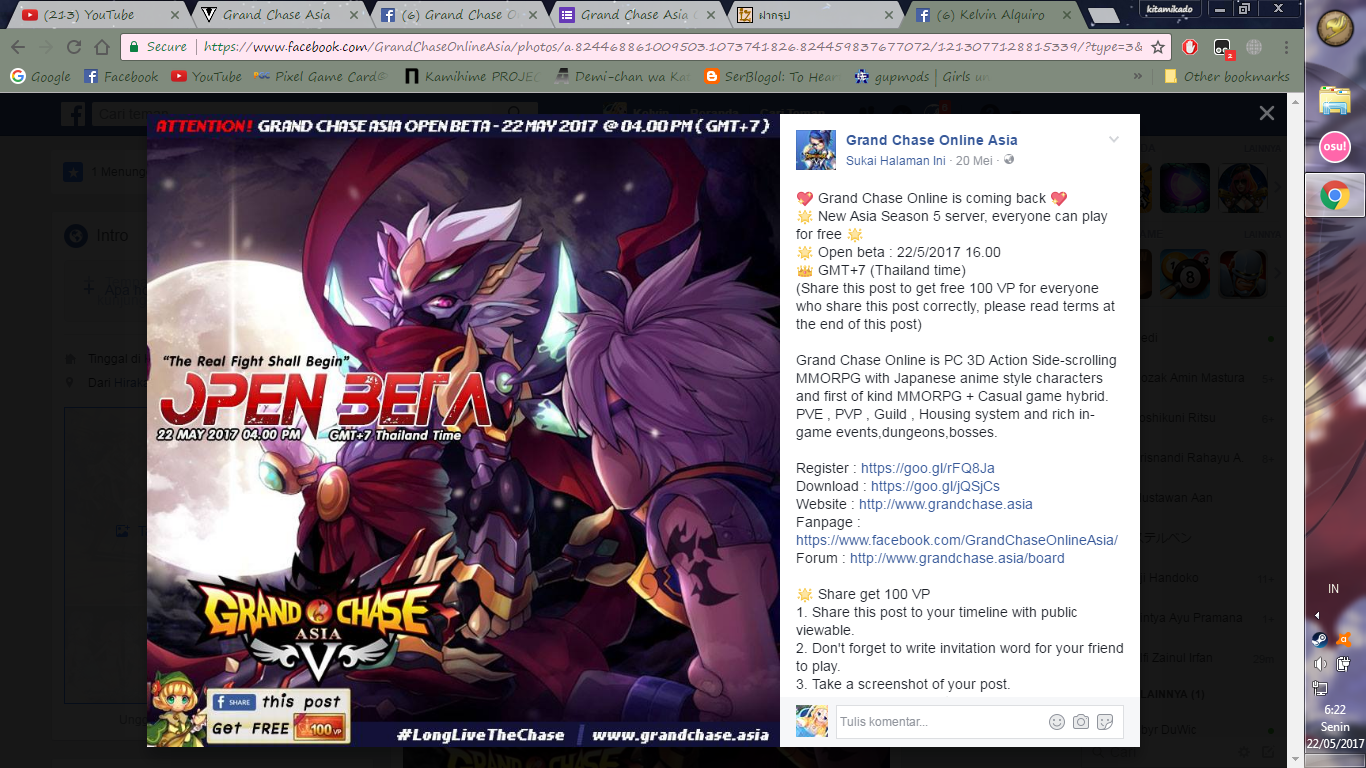Screen dimensions: 1366x768
Task: Attach a photo with the camera icon
Action: [x=1081, y=722]
